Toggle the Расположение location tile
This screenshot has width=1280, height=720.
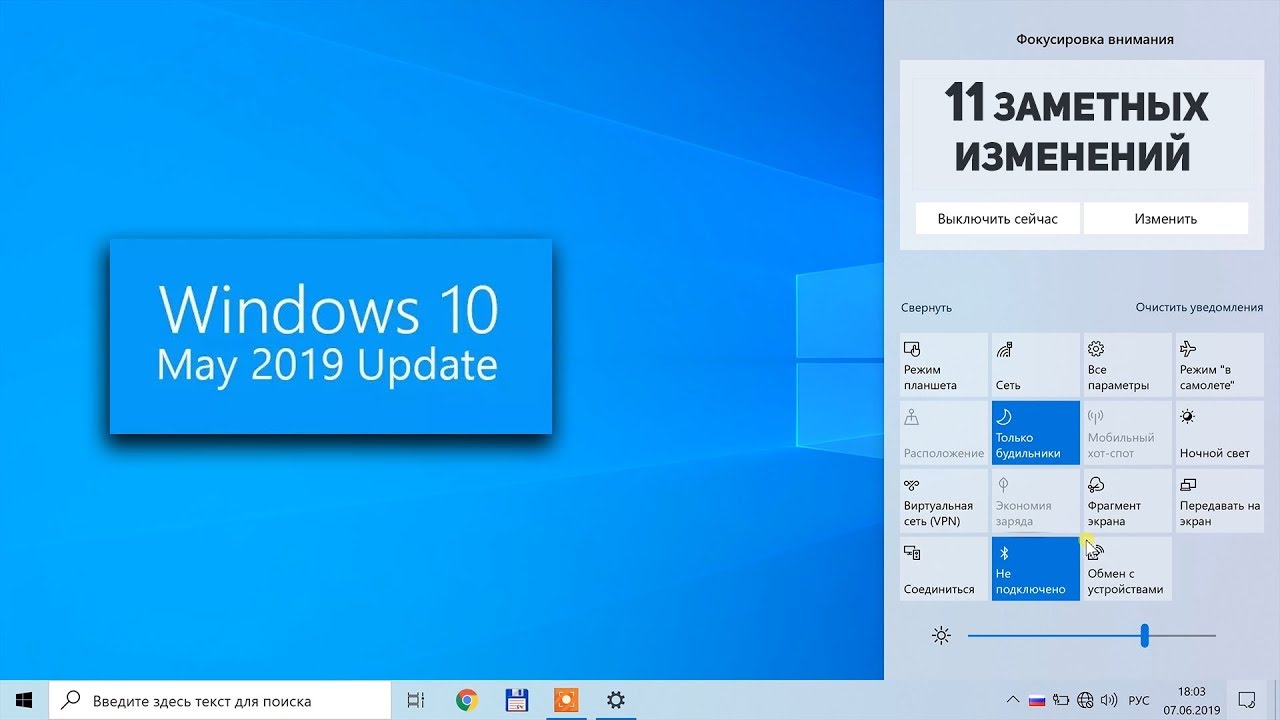click(943, 433)
